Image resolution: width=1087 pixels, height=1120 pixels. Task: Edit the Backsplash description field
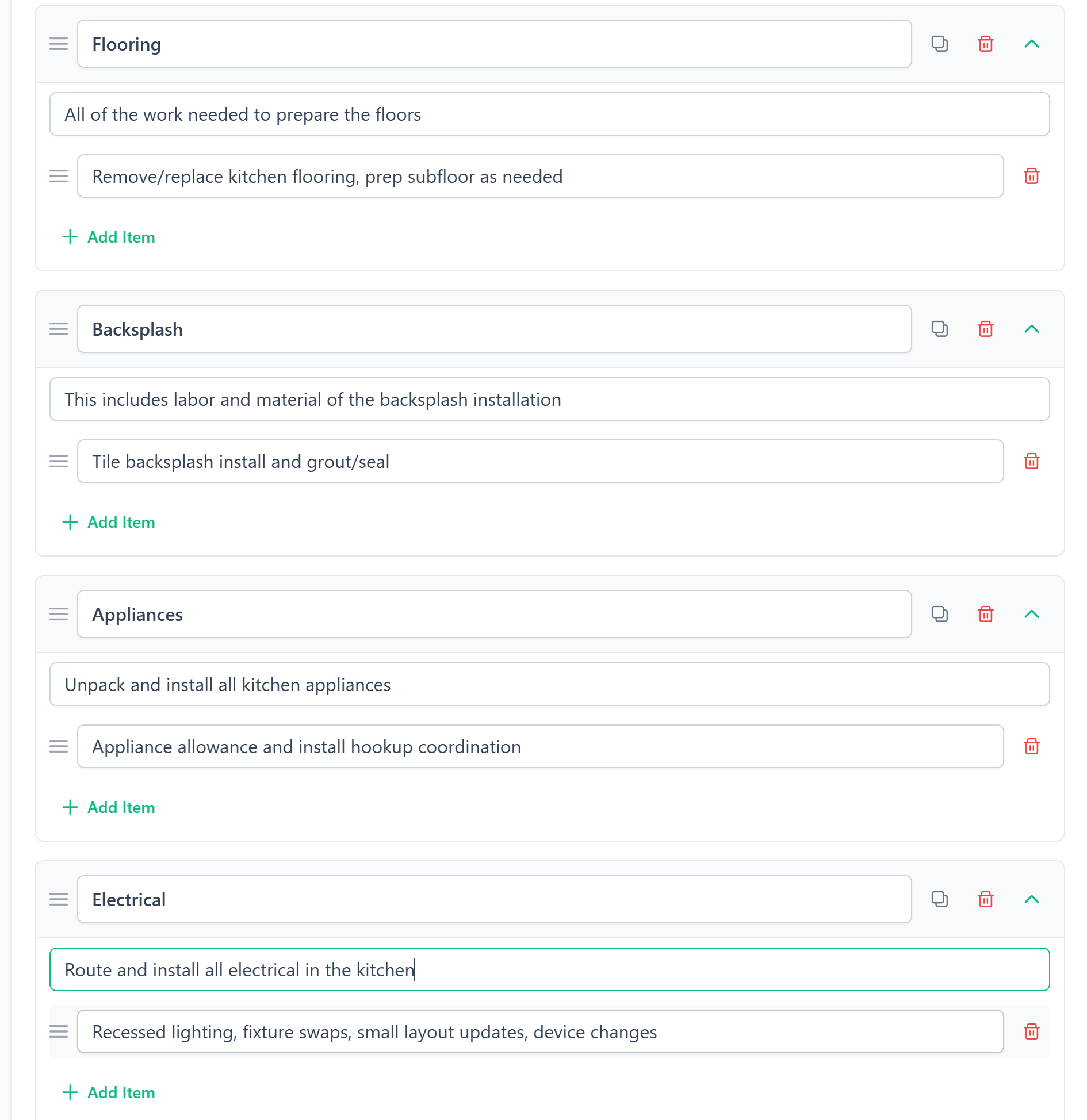[x=549, y=399]
